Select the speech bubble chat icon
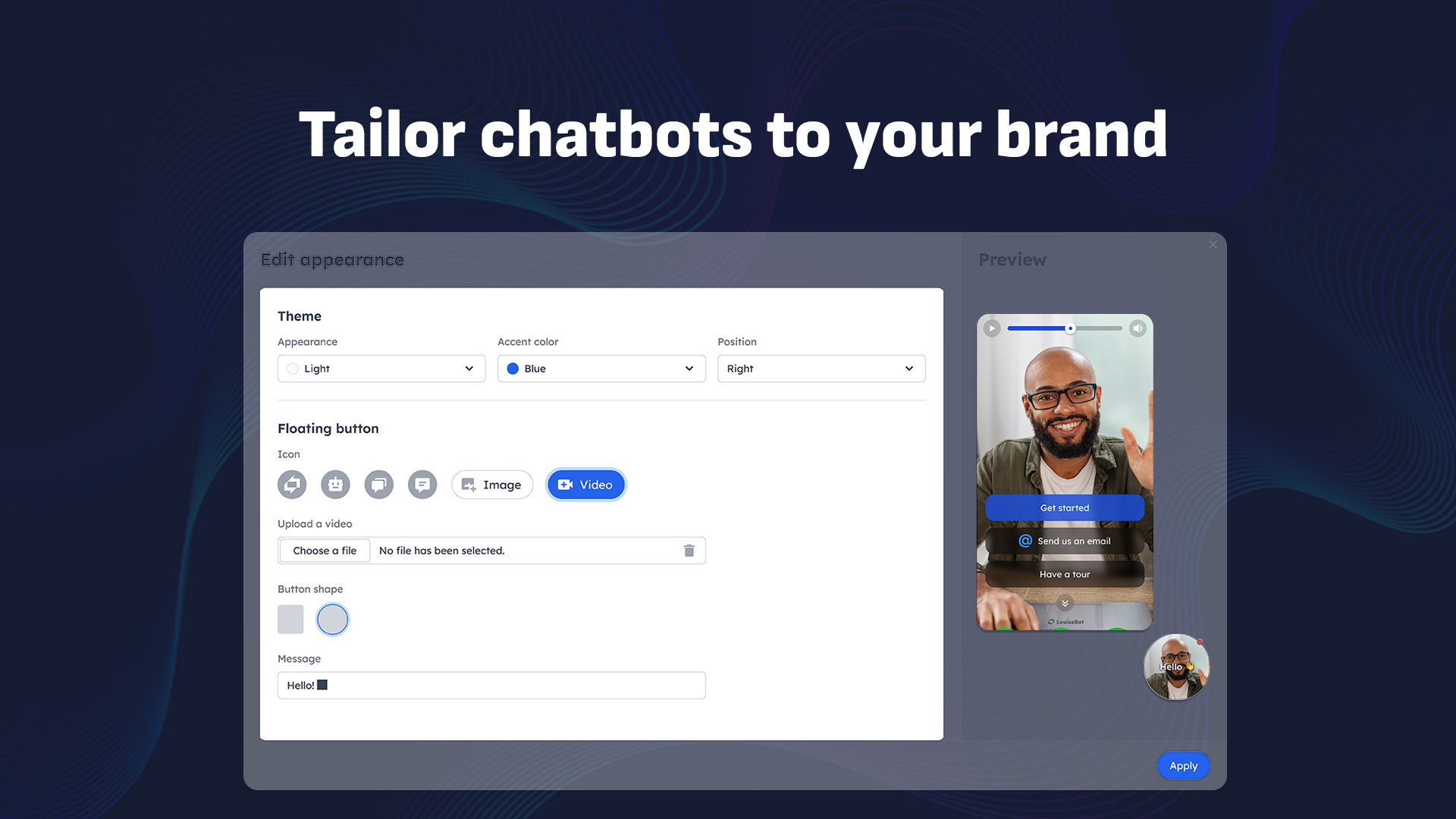 (422, 484)
